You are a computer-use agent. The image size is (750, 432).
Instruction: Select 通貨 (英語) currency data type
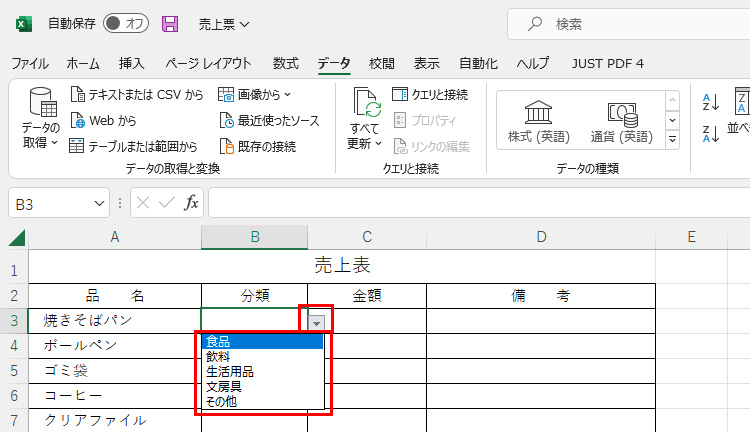point(621,120)
